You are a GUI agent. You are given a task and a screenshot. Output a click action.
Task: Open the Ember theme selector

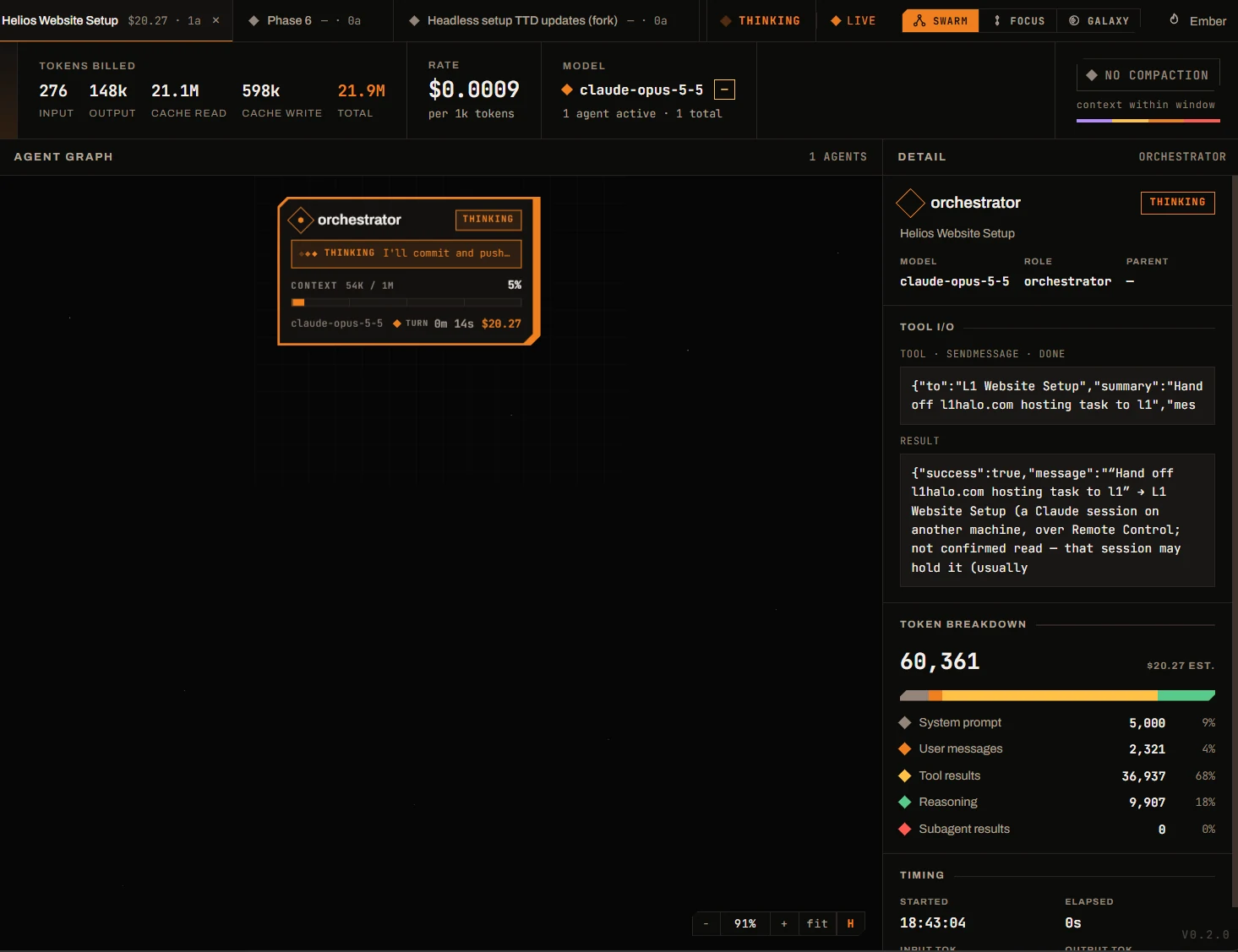click(x=1197, y=20)
